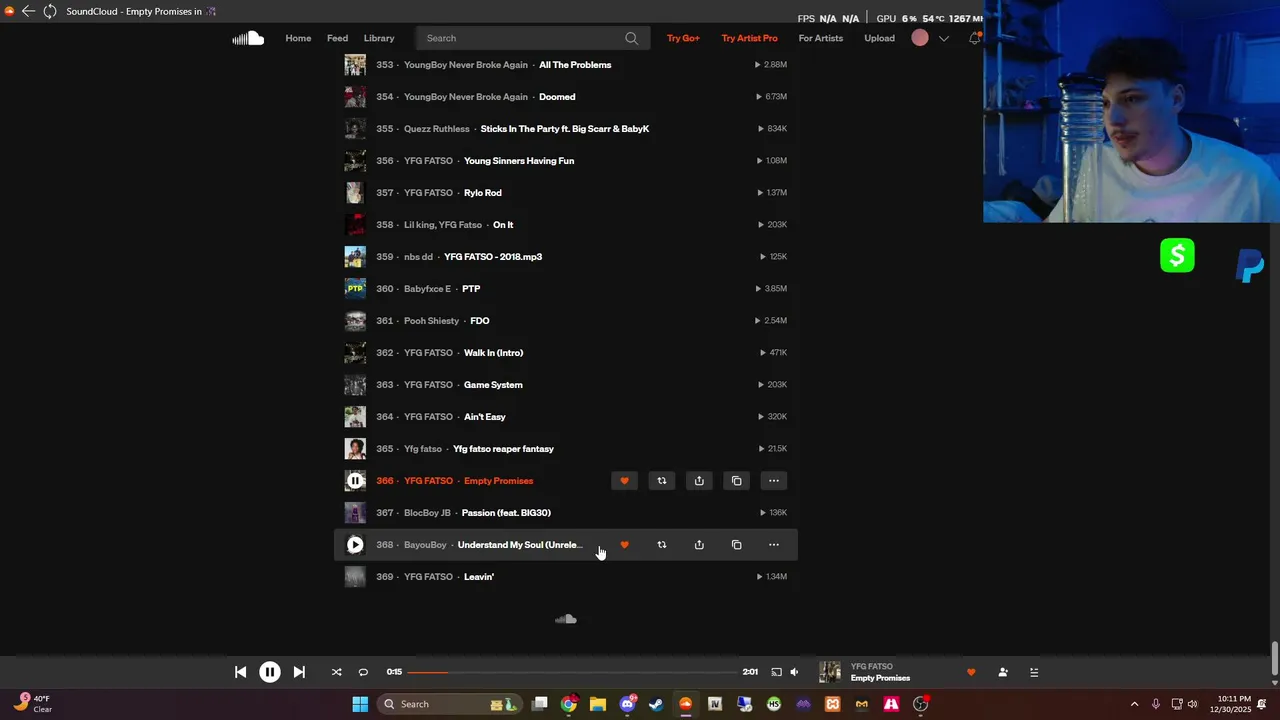
Task: Open the Windows Start menu
Action: pos(360,704)
